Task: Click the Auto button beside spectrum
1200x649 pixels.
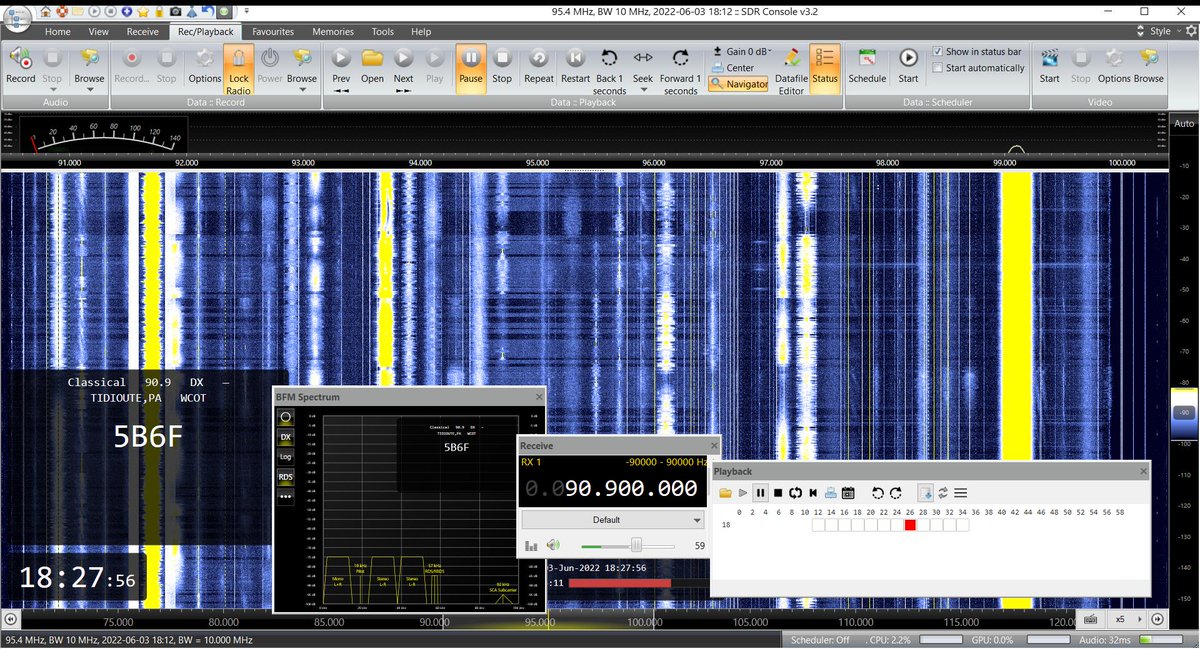Action: [1184, 124]
